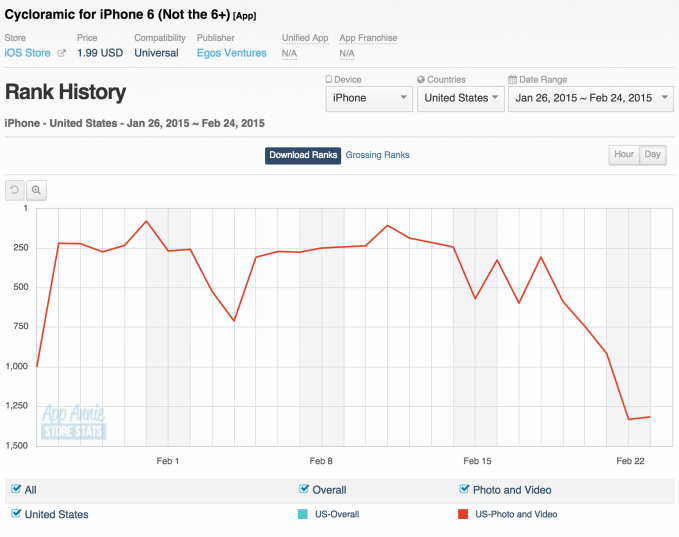
Task: Switch to the Grossing Ranks tab
Action: 377,155
